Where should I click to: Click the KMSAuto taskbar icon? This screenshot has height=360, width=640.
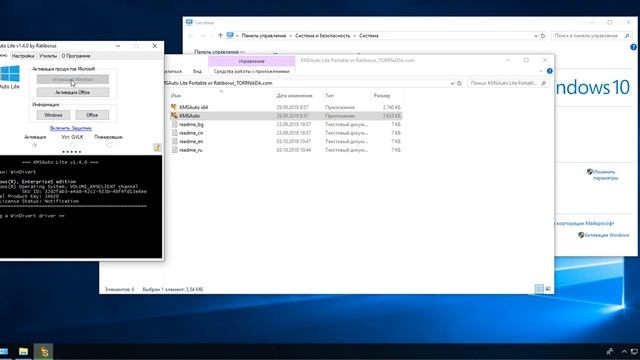44,351
